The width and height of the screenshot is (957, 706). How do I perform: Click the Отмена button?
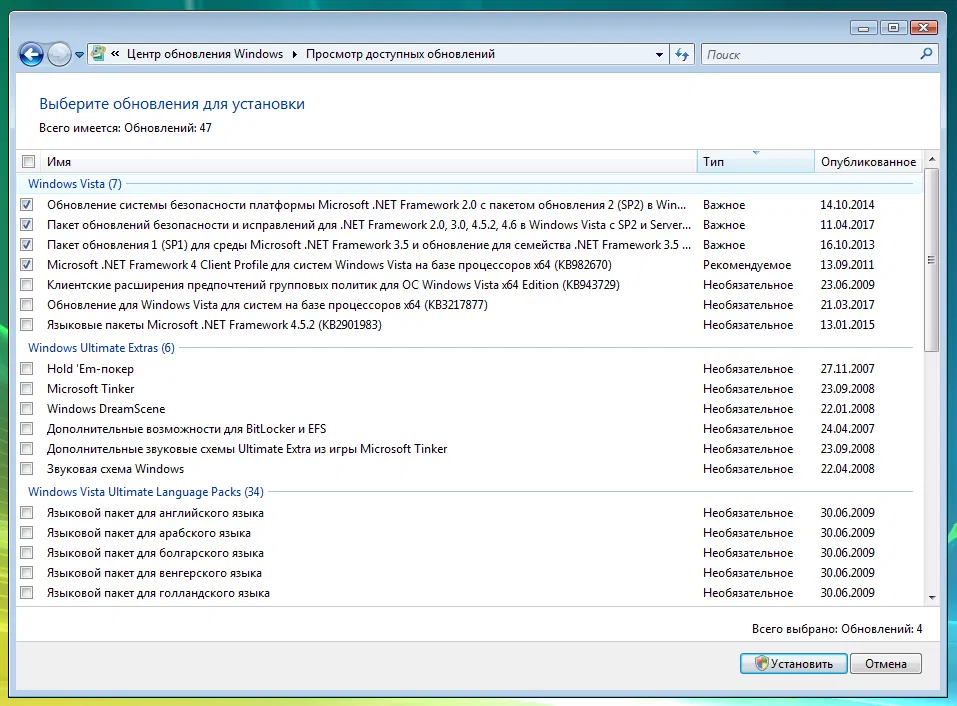(886, 663)
